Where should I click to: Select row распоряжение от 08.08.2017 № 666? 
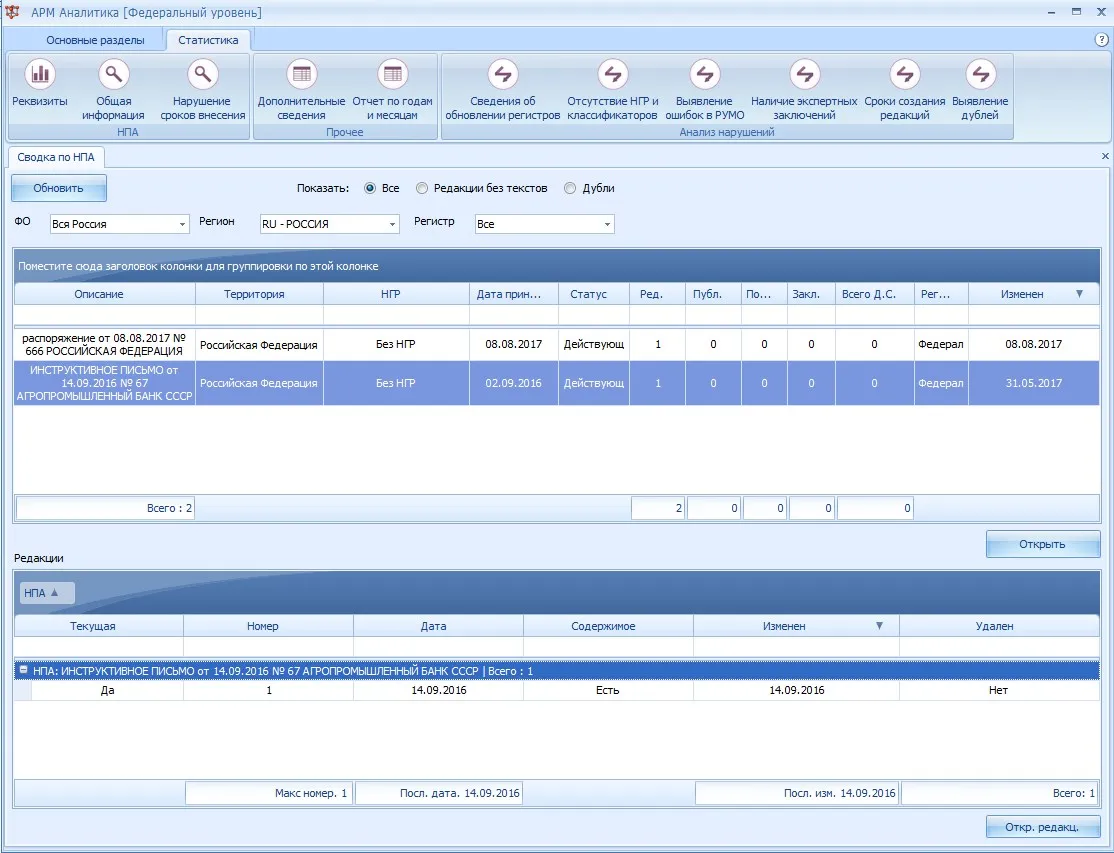(x=556, y=344)
